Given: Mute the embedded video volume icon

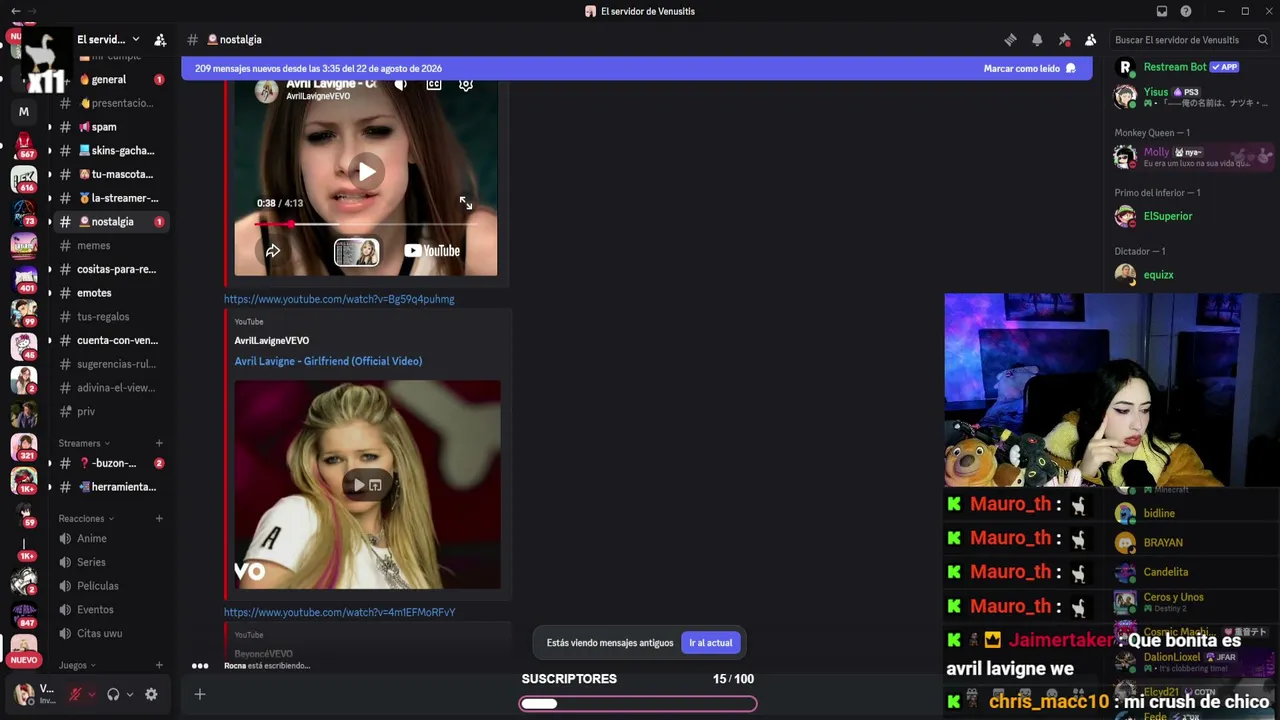Looking at the screenshot, I should tap(400, 85).
